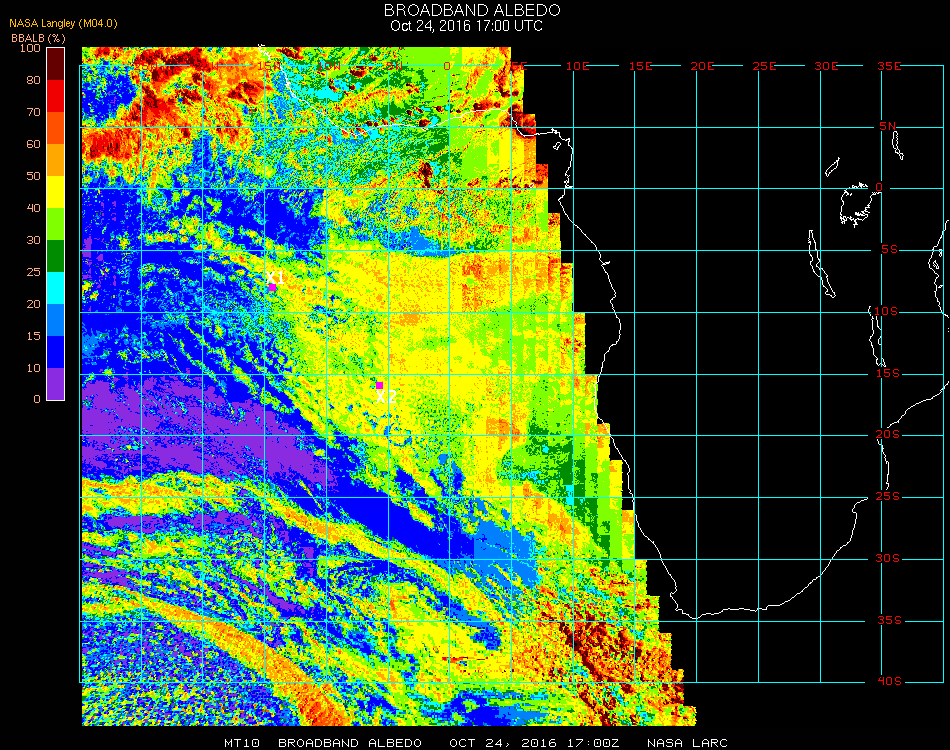Click the 17:00Z time in bottom caption
This screenshot has height=750, width=950.
tap(593, 743)
